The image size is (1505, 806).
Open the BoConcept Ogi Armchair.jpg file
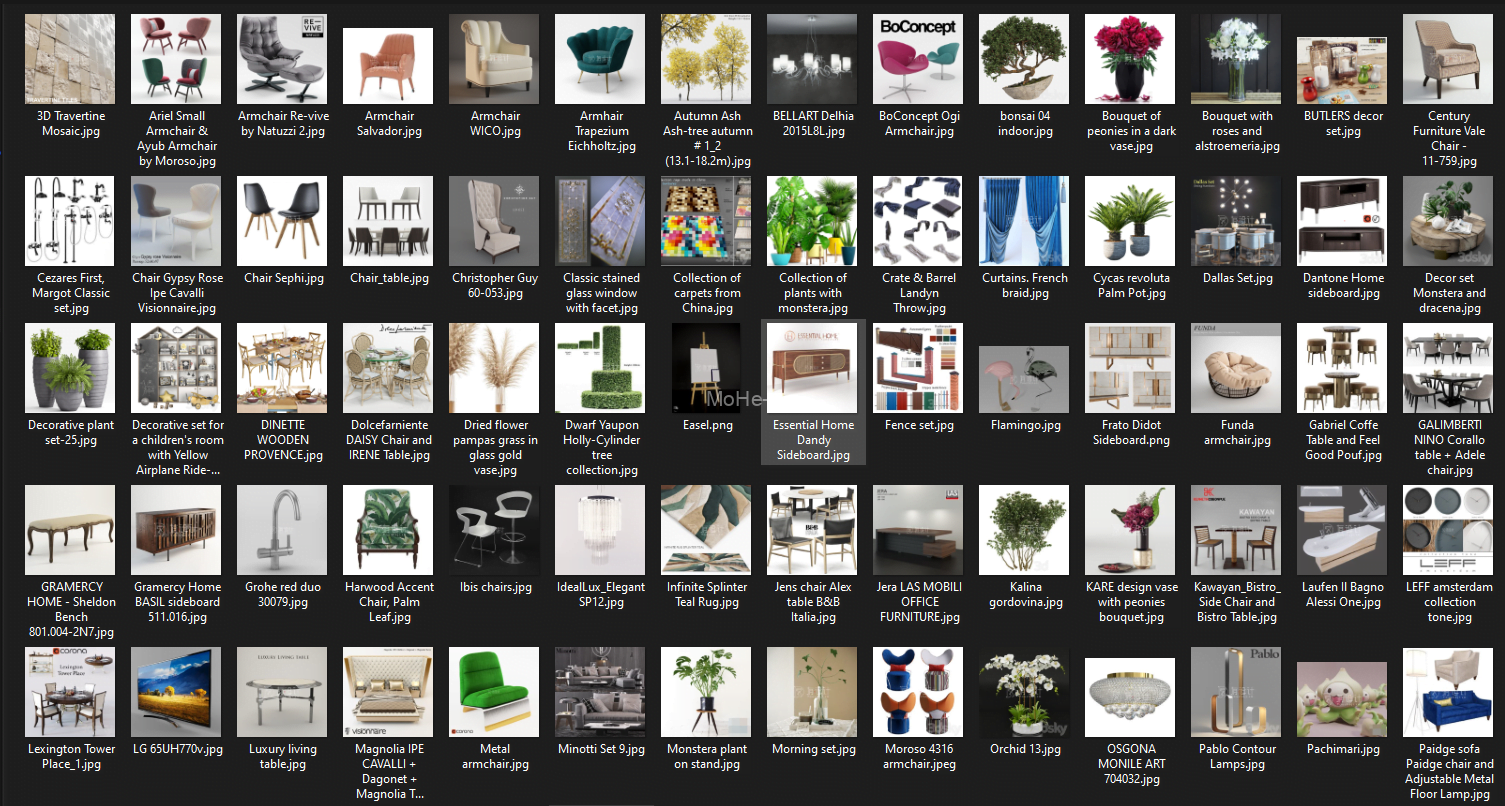coord(918,59)
